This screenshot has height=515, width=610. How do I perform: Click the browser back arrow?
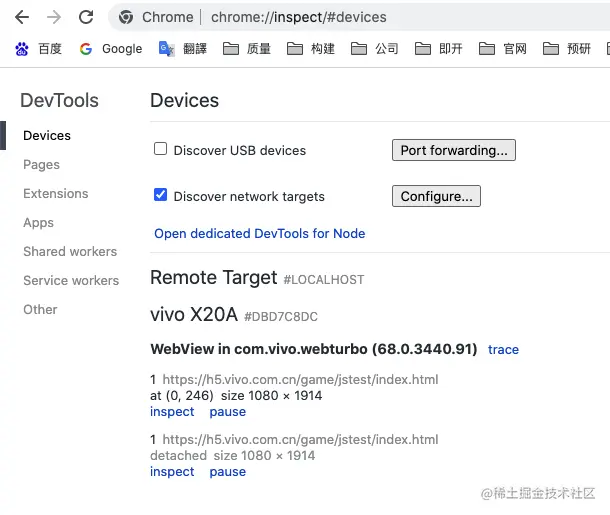pos(22,17)
